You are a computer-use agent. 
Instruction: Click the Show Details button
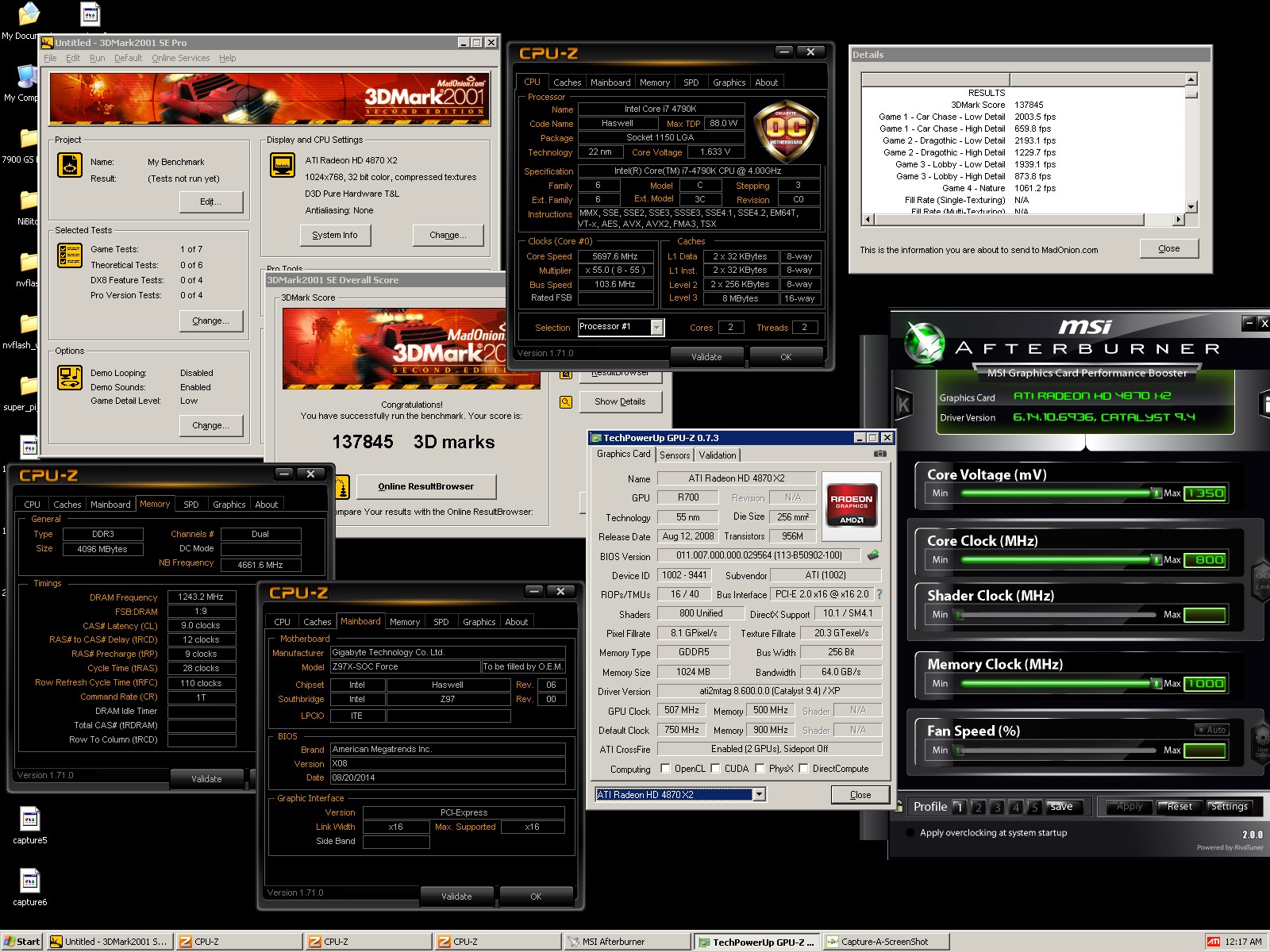click(x=620, y=402)
